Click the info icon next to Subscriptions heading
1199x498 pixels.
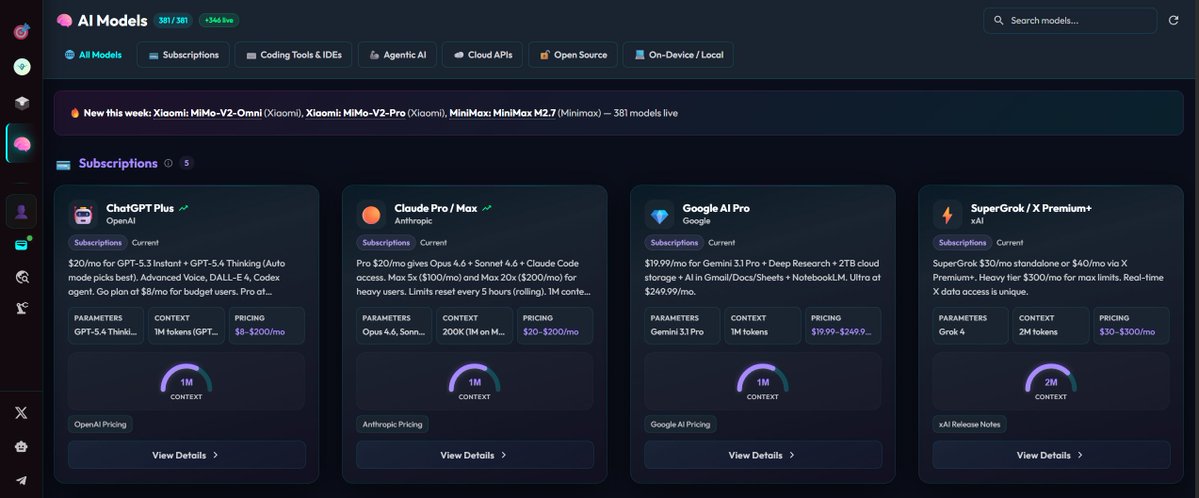(168, 163)
